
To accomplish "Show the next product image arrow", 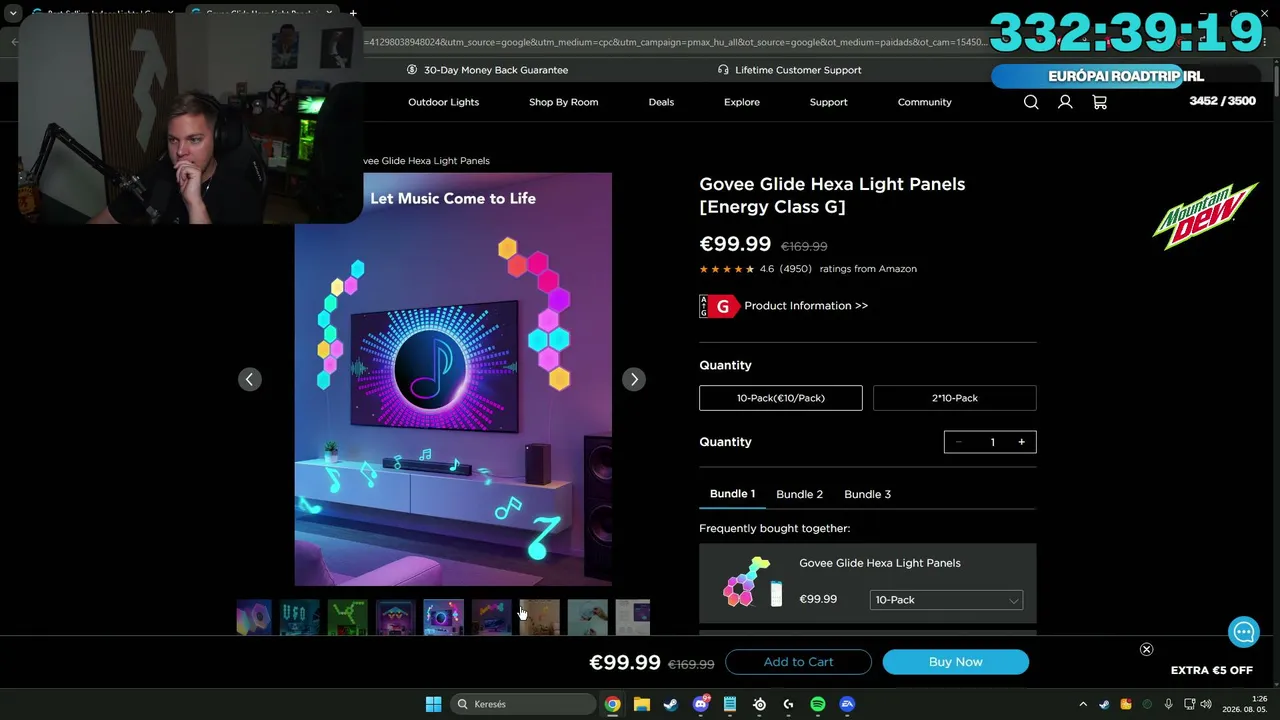I will pos(634,379).
